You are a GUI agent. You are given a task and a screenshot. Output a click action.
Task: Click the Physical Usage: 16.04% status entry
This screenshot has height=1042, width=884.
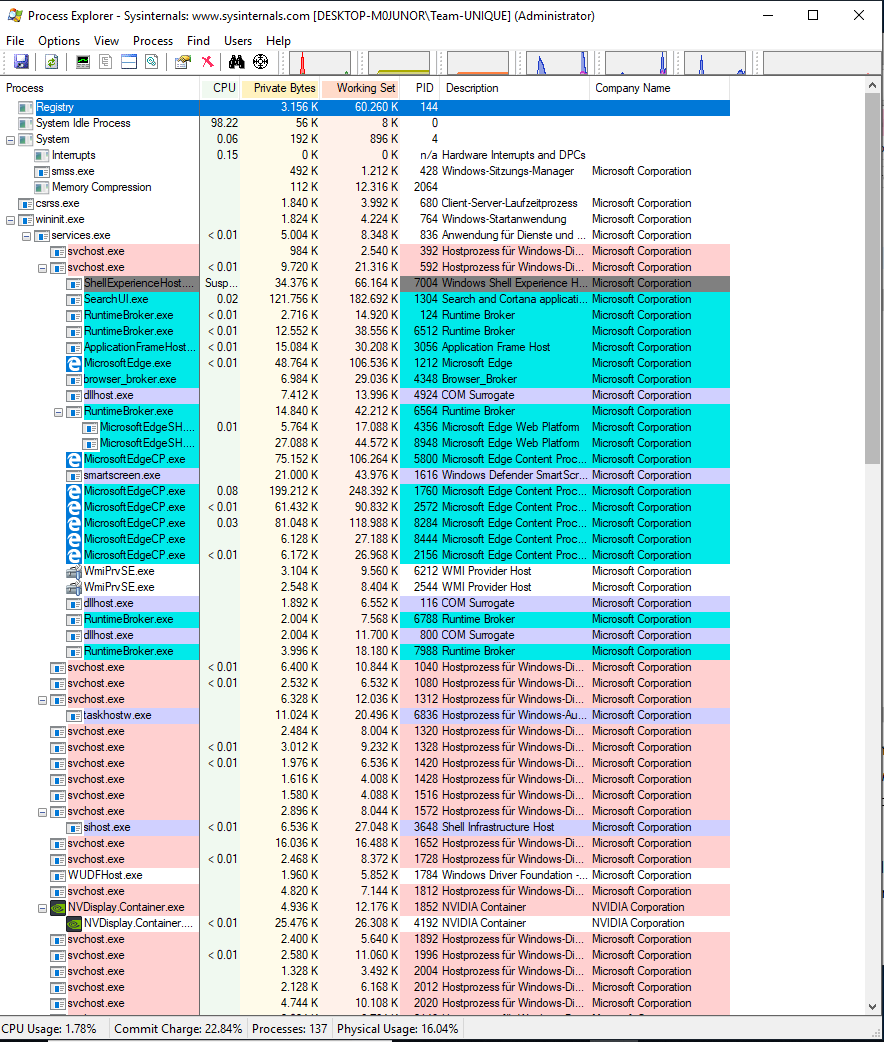pyautogui.click(x=397, y=1029)
